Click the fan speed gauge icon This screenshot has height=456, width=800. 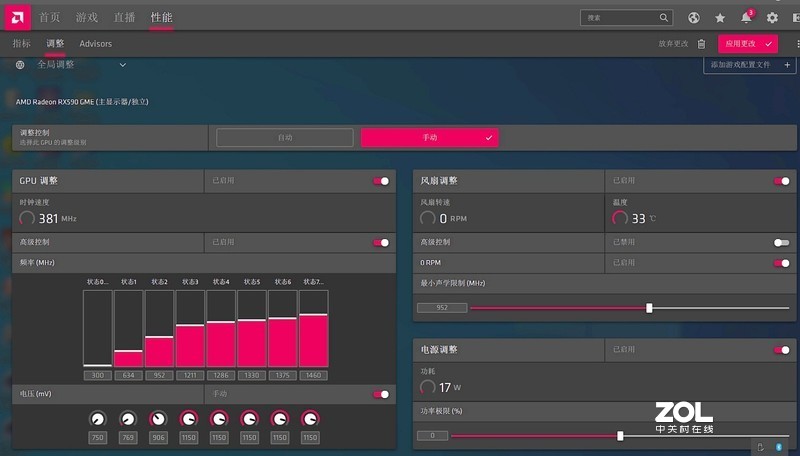(x=428, y=218)
